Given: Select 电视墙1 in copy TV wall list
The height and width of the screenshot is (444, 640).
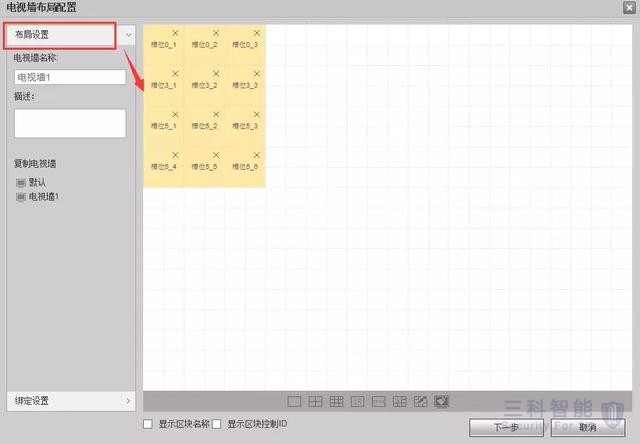Looking at the screenshot, I should 43,197.
